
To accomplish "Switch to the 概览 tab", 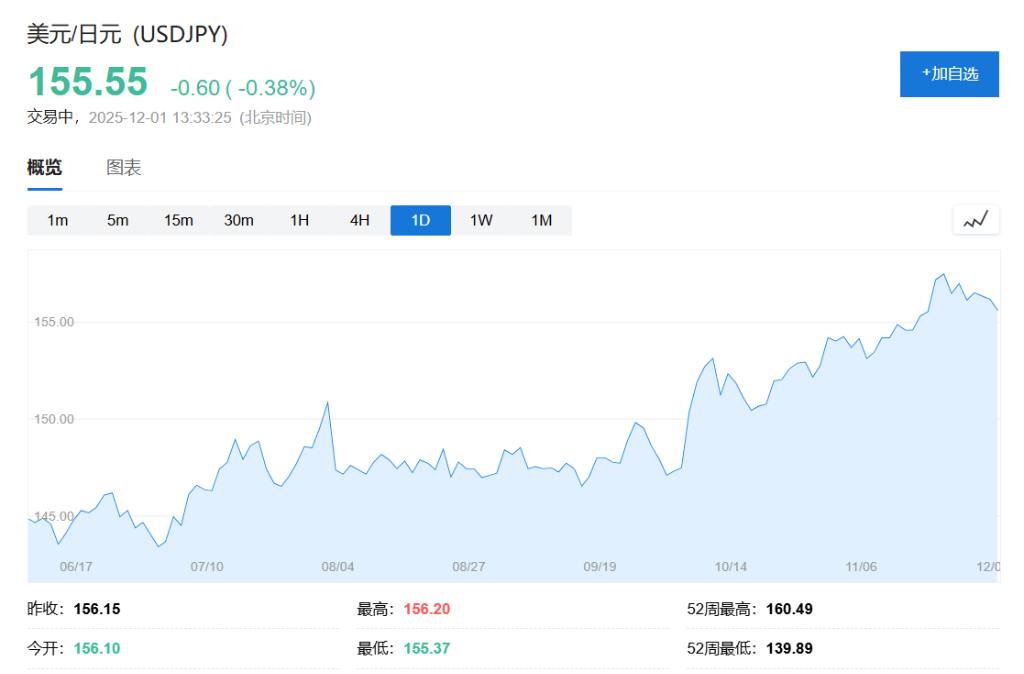I will (x=44, y=167).
